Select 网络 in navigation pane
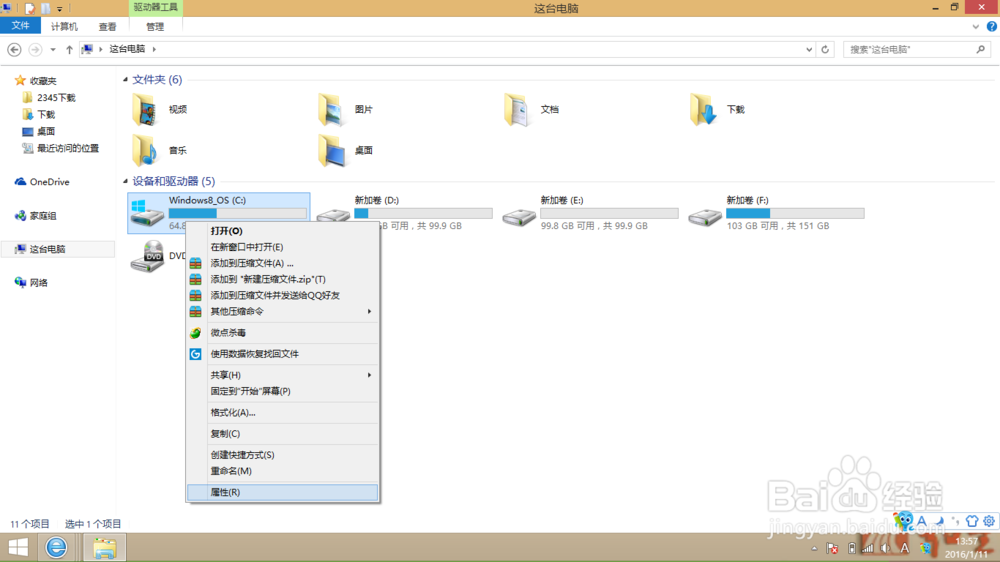This screenshot has width=1000, height=562. pyautogui.click(x=38, y=283)
